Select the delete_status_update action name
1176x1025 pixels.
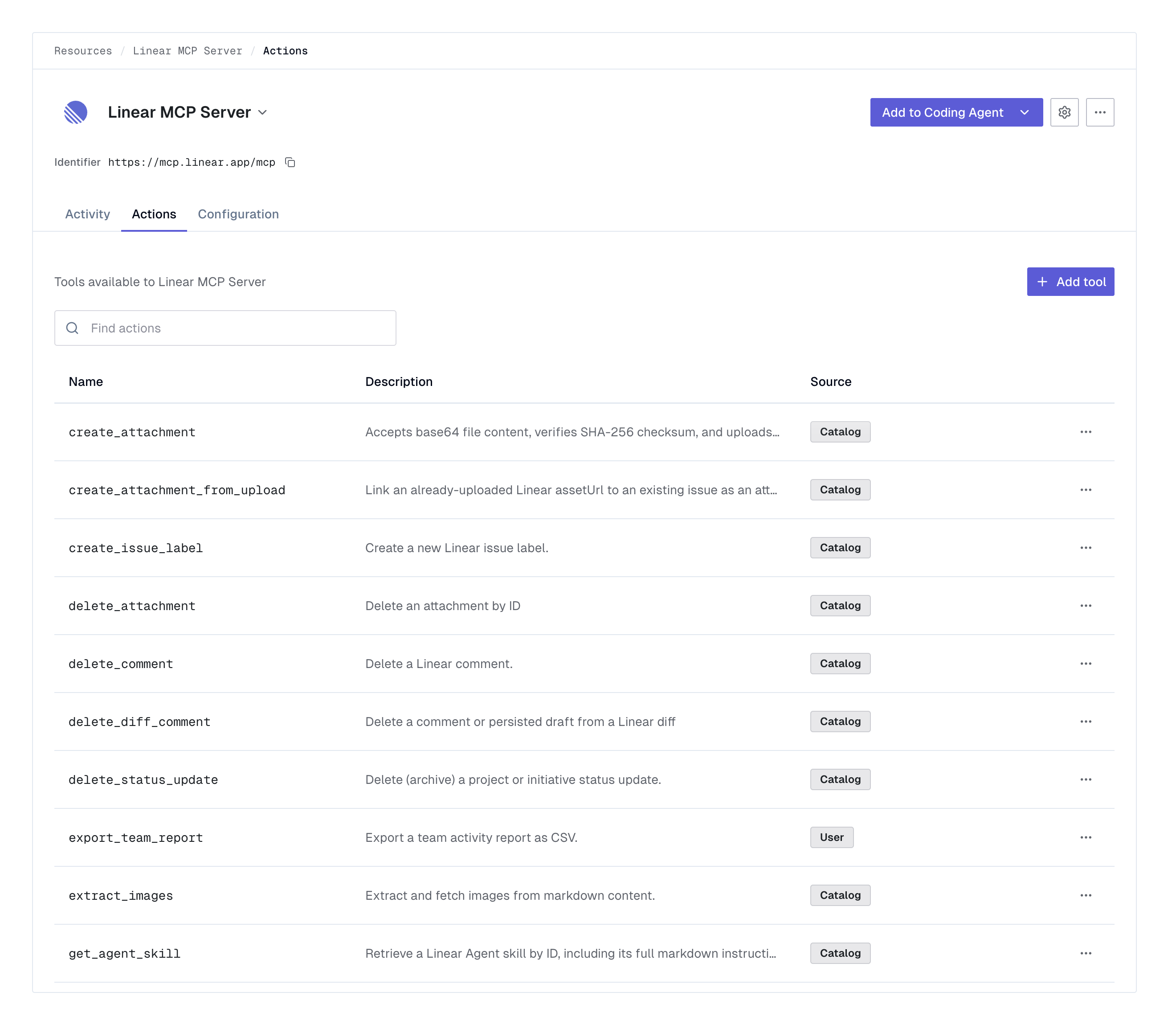(x=143, y=779)
